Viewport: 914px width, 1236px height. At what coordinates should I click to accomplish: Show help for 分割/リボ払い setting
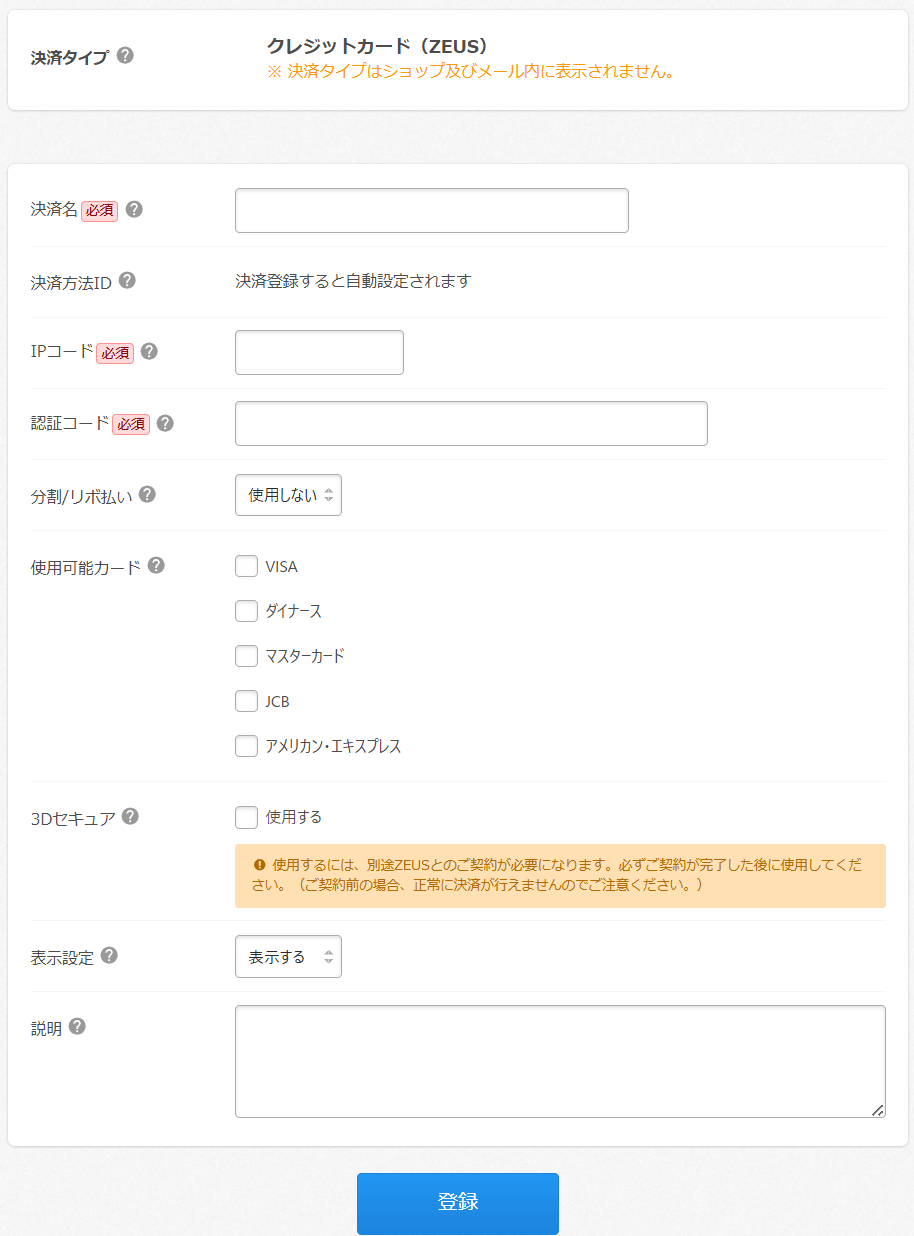(147, 494)
